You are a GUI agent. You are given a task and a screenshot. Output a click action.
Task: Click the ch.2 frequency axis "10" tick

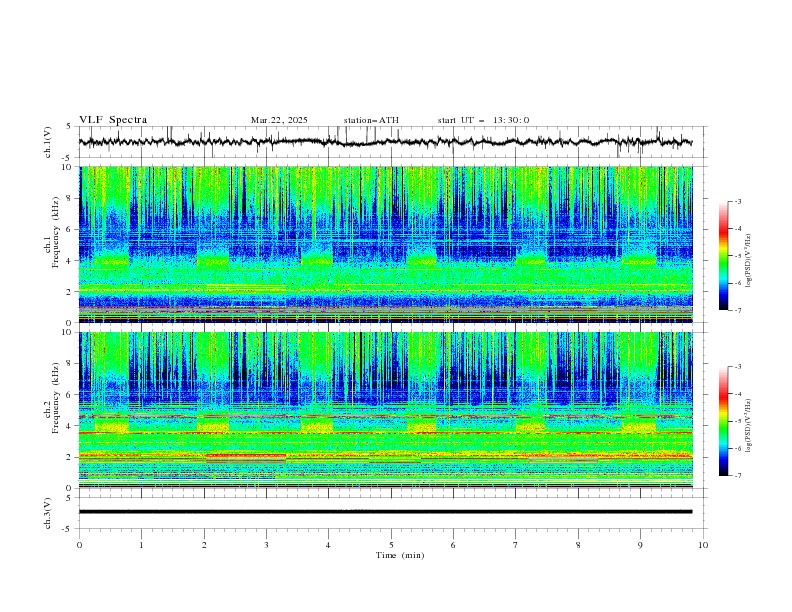point(69,332)
